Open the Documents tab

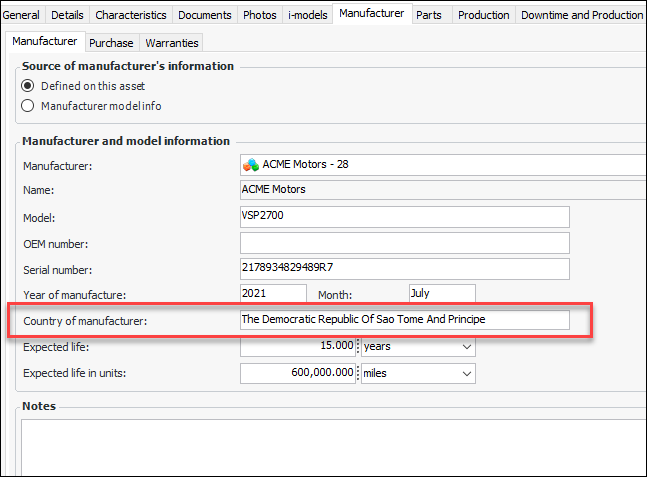(x=204, y=15)
